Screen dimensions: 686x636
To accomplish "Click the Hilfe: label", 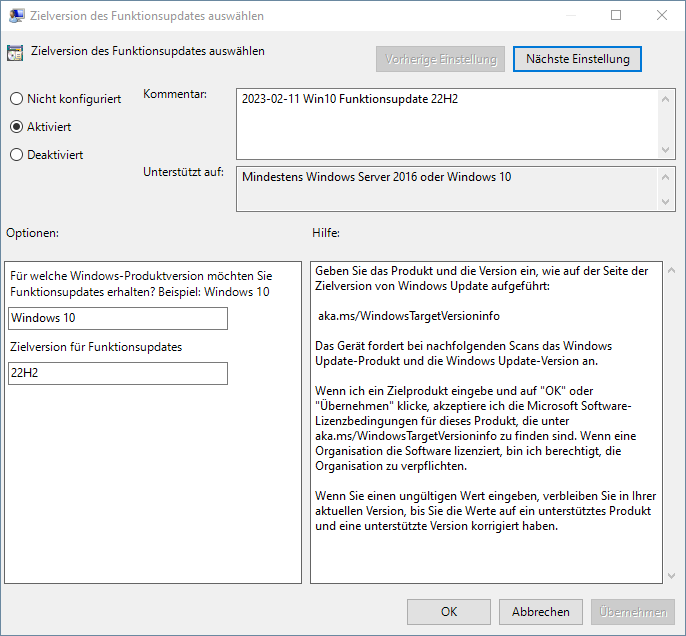I will click(x=326, y=233).
